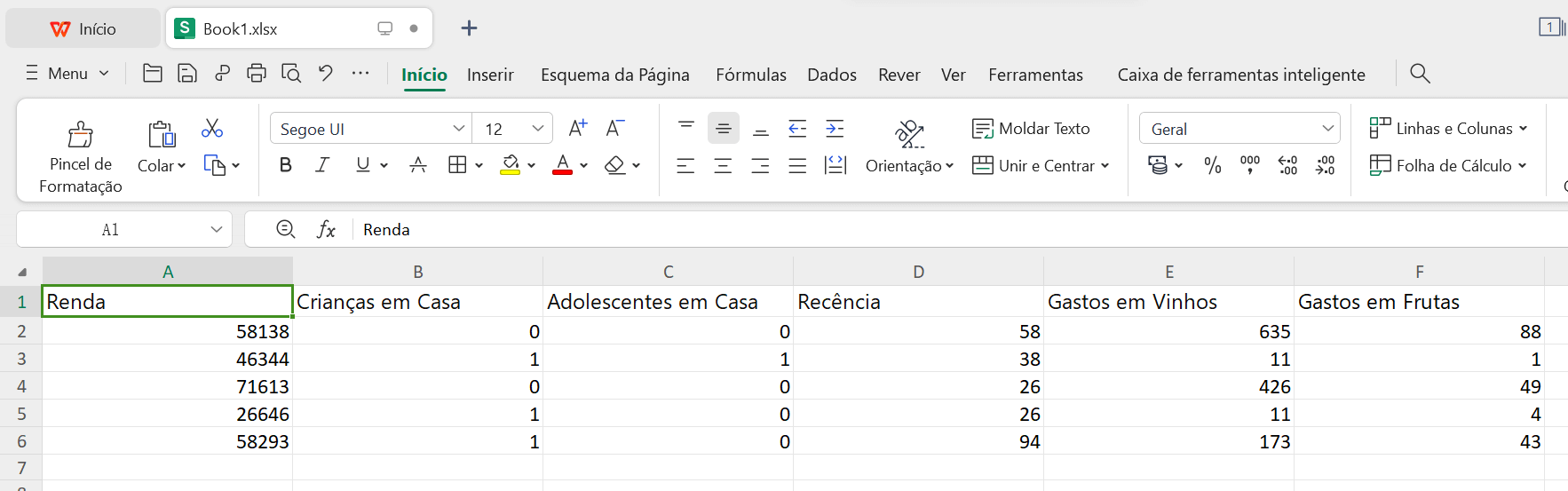Increase indent of cell content
This screenshot has height=491, width=1568.
835,128
